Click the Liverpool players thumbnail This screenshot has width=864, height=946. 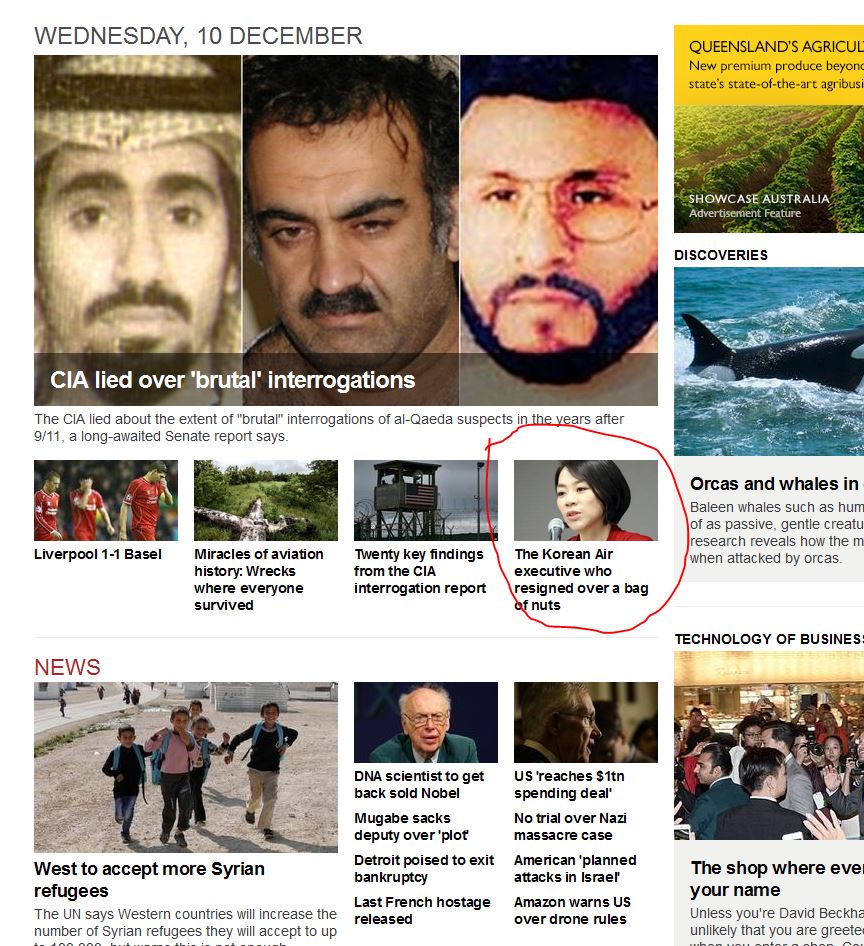106,500
